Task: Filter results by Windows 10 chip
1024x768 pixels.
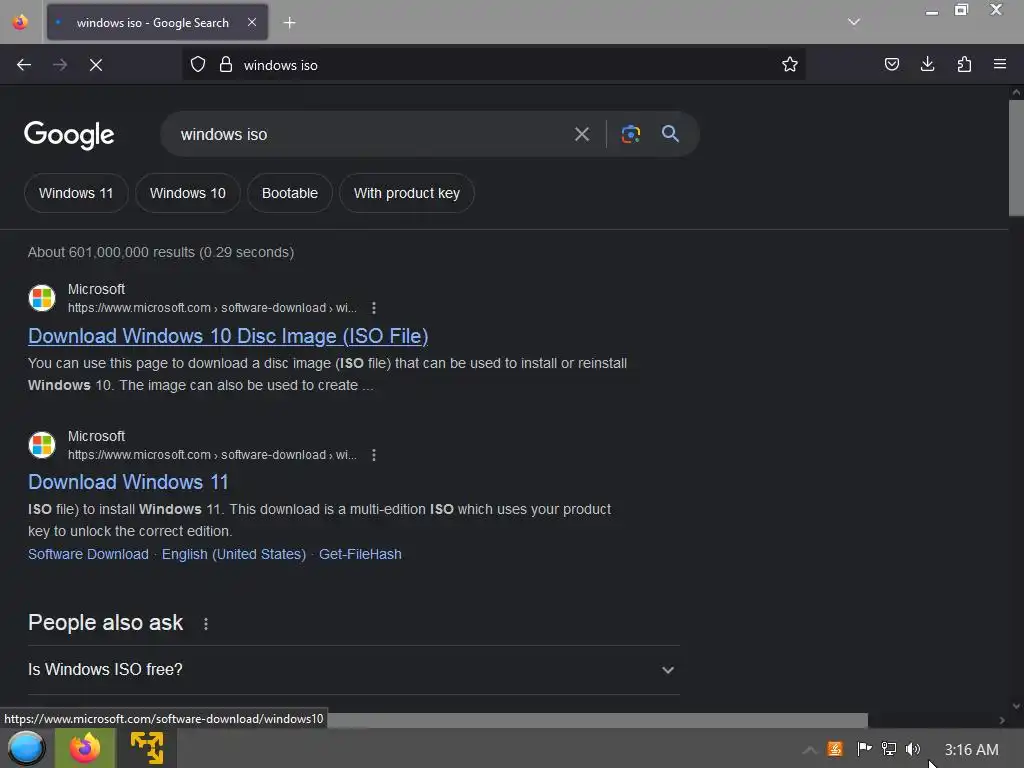Action: (x=188, y=193)
